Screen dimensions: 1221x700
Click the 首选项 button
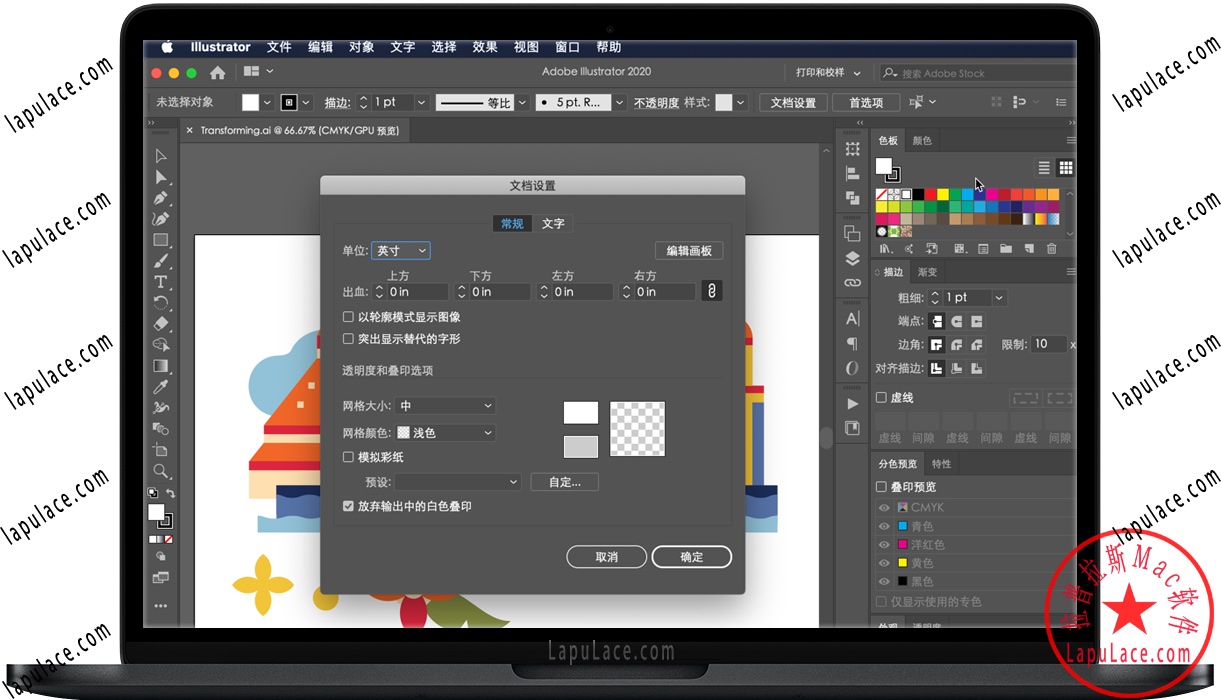(866, 102)
